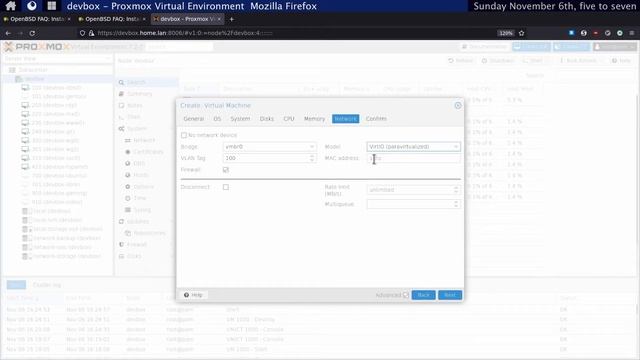Click the Reboot button in node toolbar
This screenshot has height=360, width=640.
(x=460, y=61)
